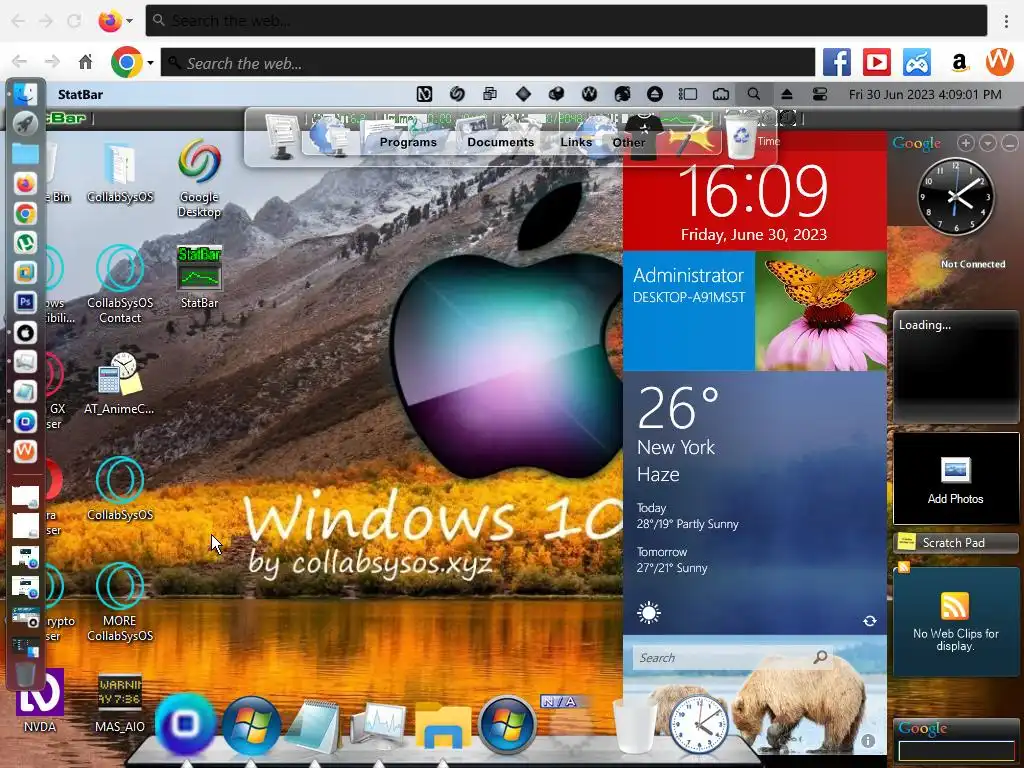Open MORE CollabSysOS shortcut

point(120,602)
